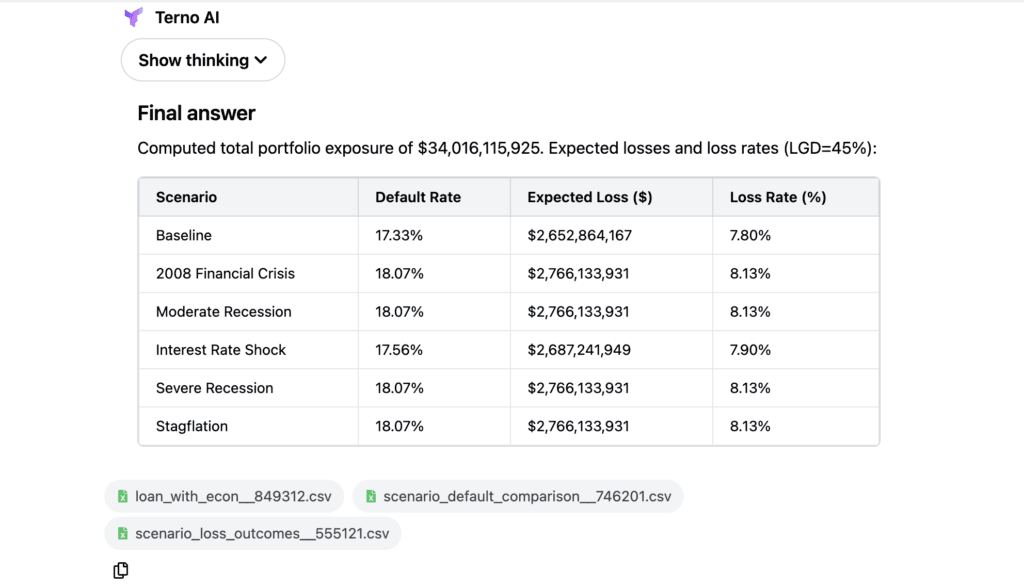The width and height of the screenshot is (1024, 588).
Task: Click the Baseline expected loss value $2,652,864,167
Action: click(x=579, y=236)
